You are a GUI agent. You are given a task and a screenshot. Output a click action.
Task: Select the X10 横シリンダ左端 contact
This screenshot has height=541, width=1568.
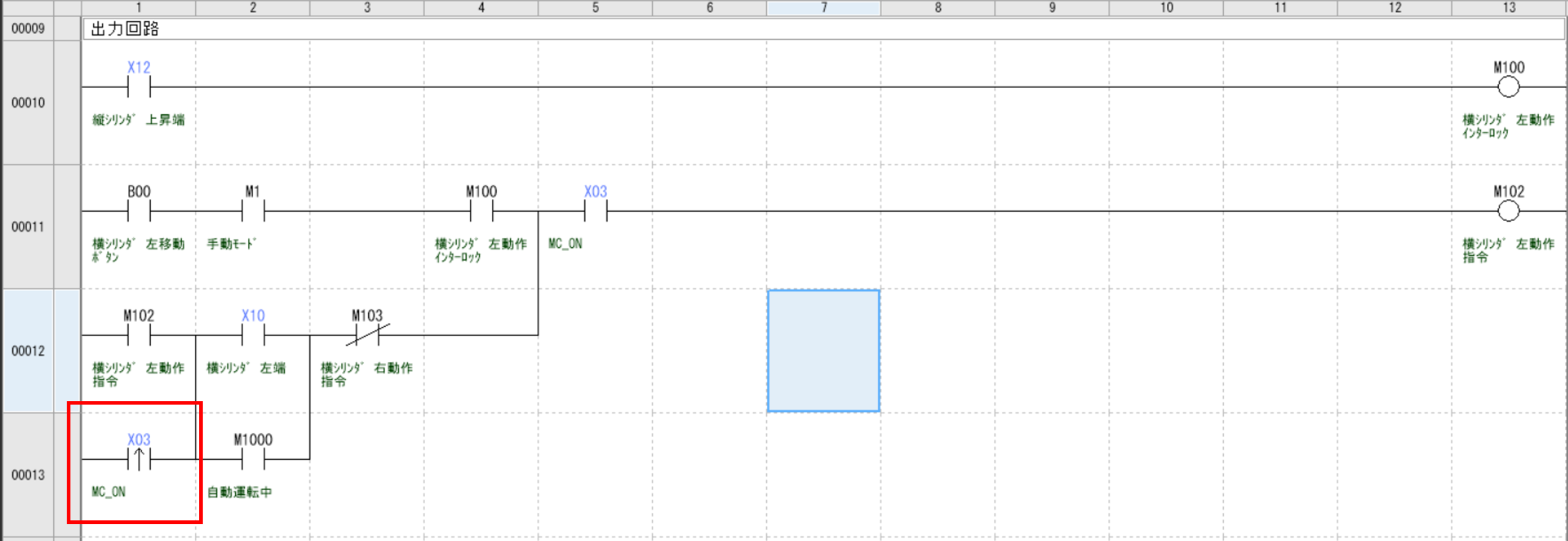pyautogui.click(x=253, y=335)
